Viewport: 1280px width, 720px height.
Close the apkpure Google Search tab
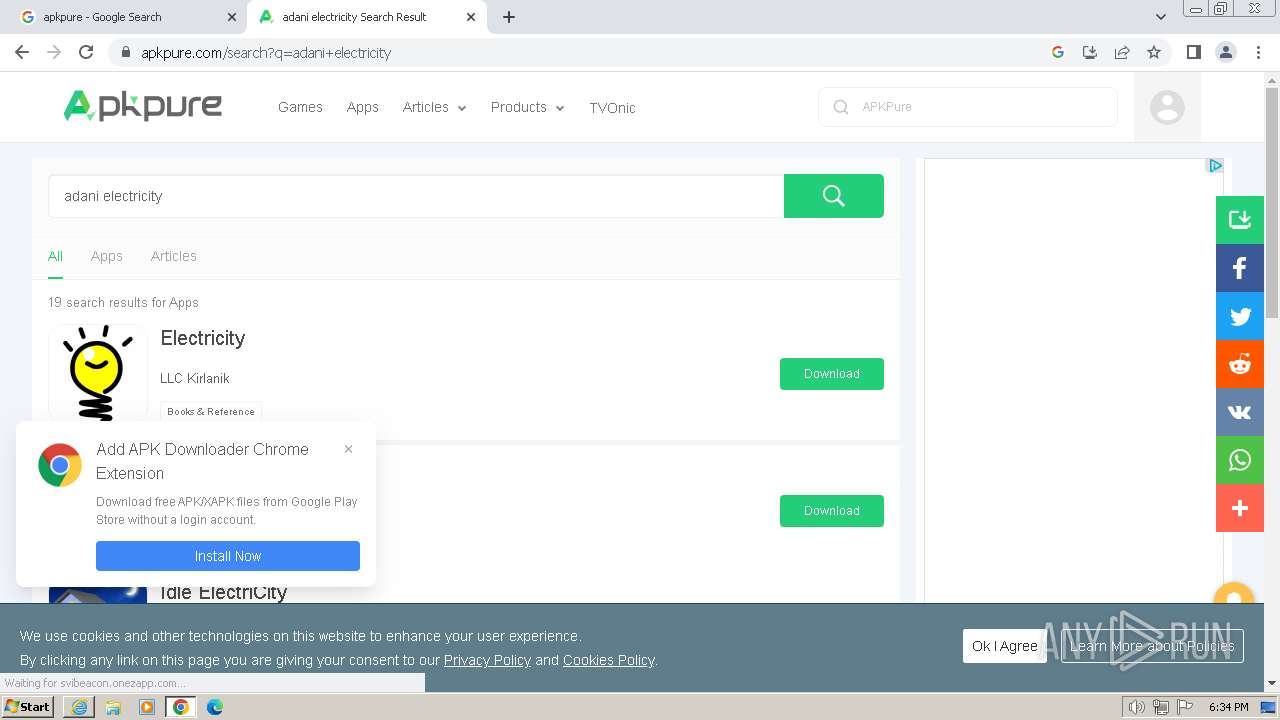[x=232, y=17]
